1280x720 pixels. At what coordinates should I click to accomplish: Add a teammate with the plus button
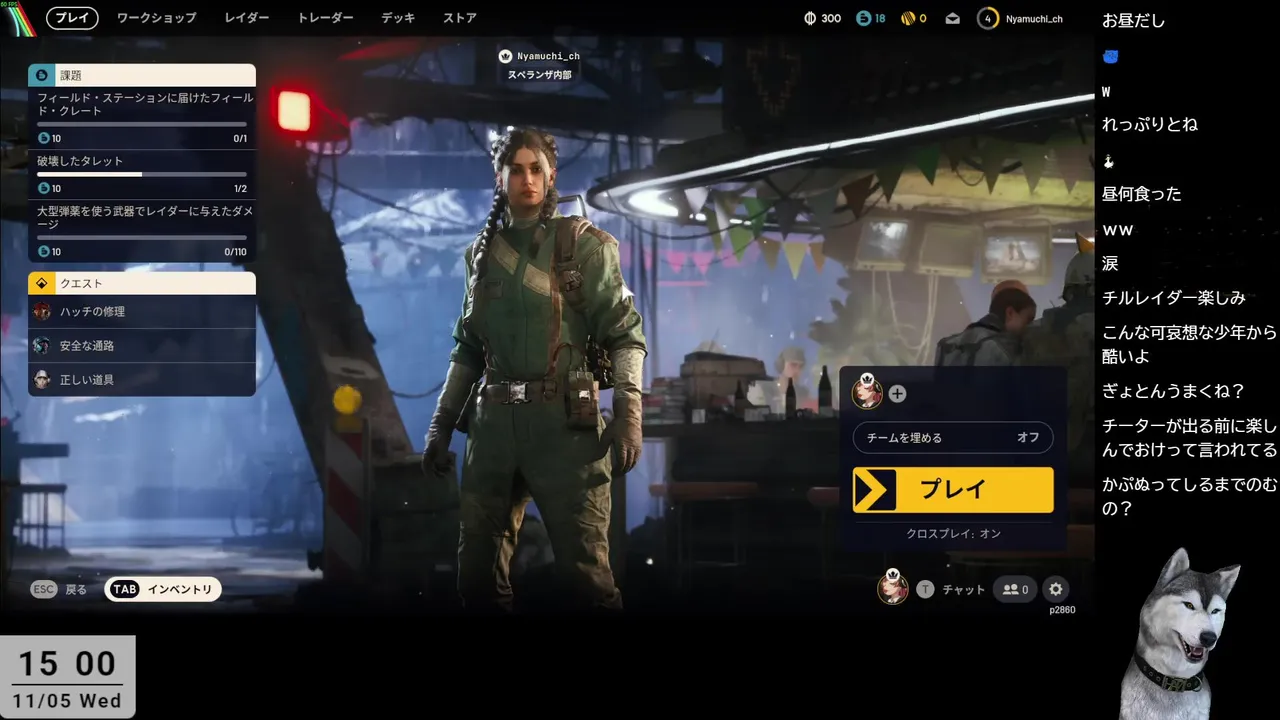pyautogui.click(x=898, y=394)
